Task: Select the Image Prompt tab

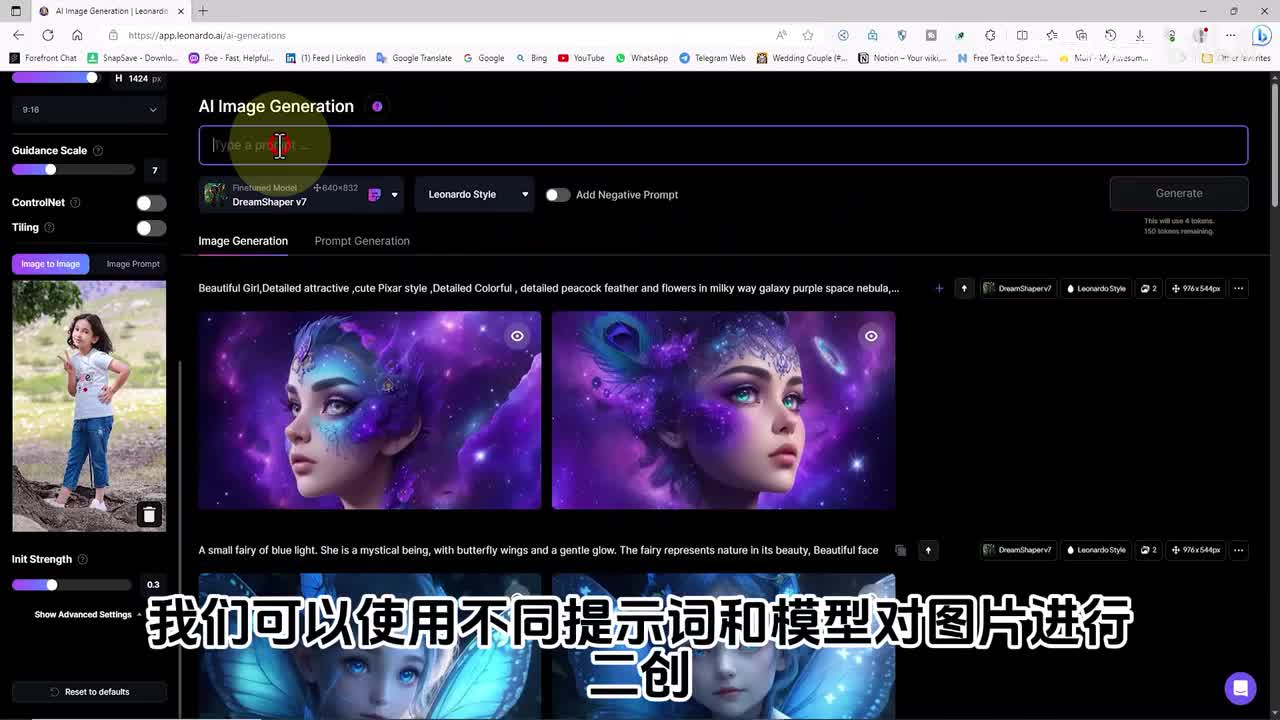Action: point(133,264)
